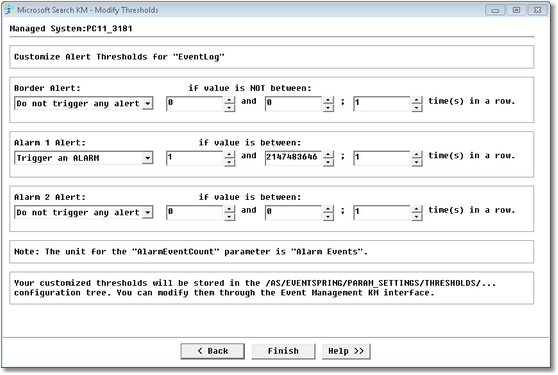Decrease Alarm 2 times count down arrow
The image size is (558, 375).
tap(417, 216)
